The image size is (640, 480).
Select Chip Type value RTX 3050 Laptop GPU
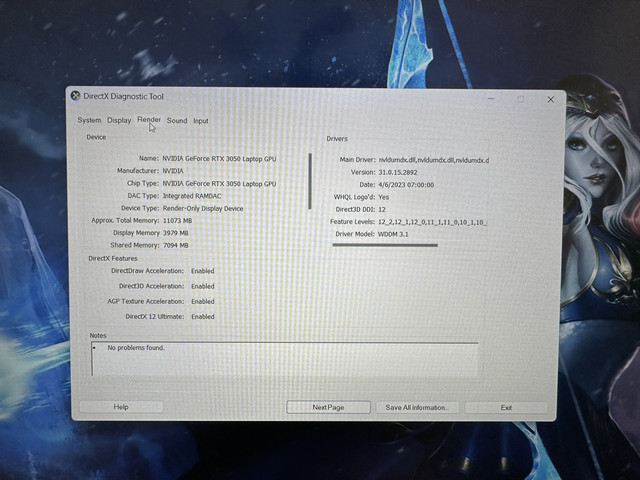pos(219,184)
